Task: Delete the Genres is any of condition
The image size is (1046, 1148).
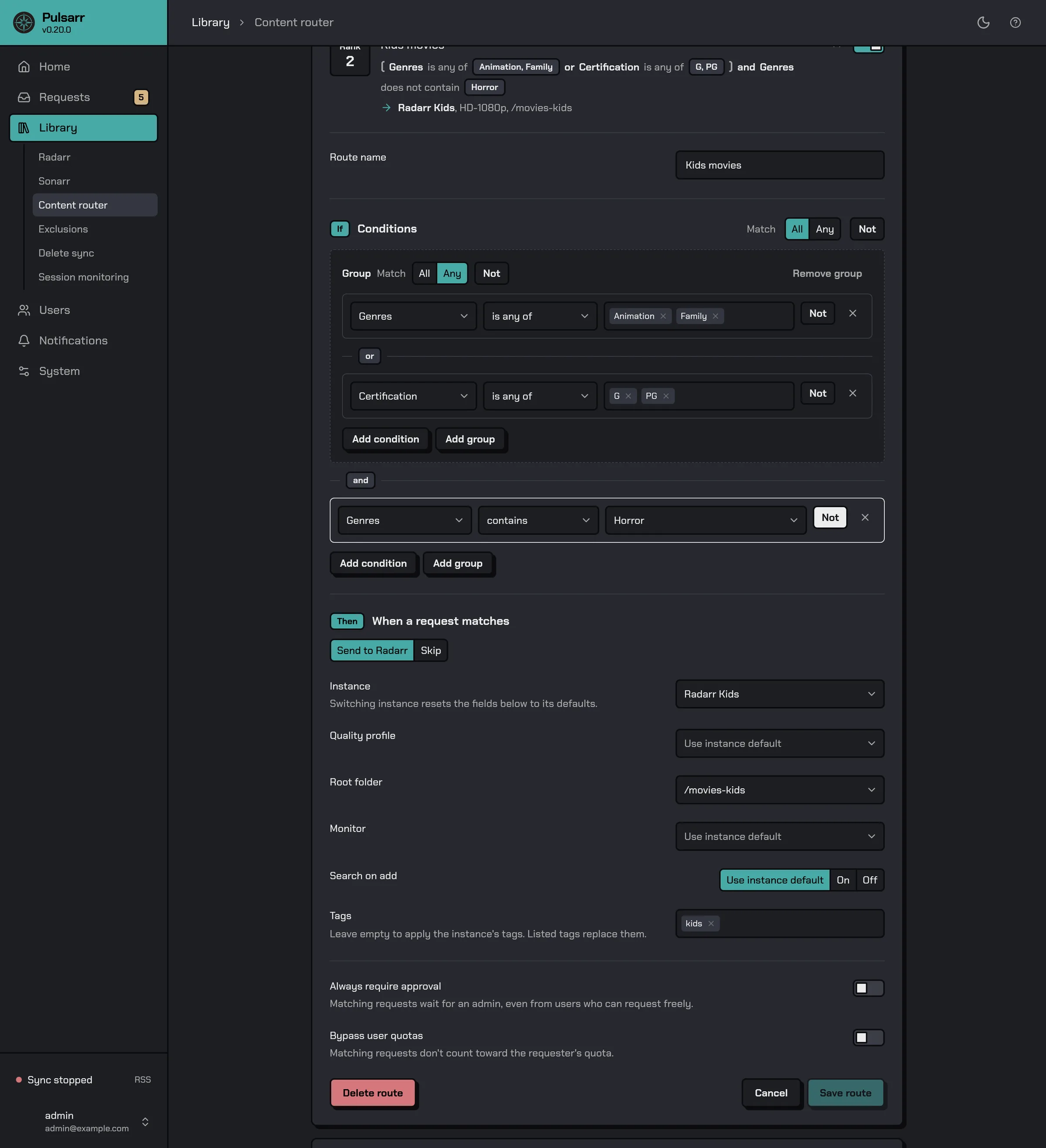Action: 852,313
